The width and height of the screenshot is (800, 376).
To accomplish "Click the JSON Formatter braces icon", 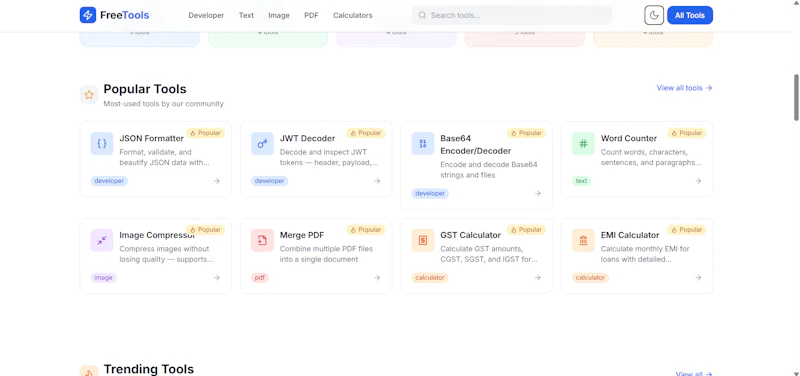I will click(102, 144).
